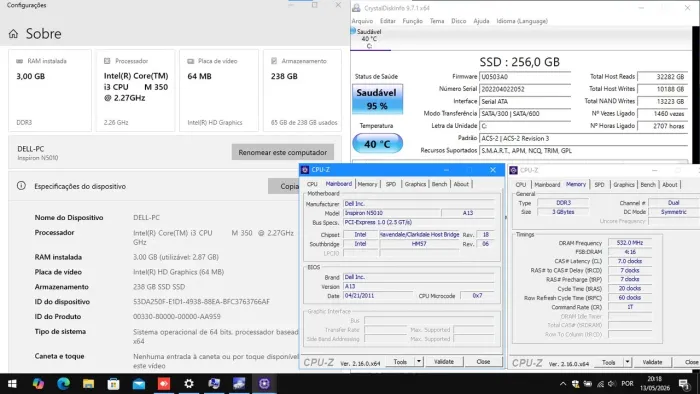This screenshot has height=394, width=700.
Task: Open Microsoft Edge from the taskbar
Action: [63, 384]
